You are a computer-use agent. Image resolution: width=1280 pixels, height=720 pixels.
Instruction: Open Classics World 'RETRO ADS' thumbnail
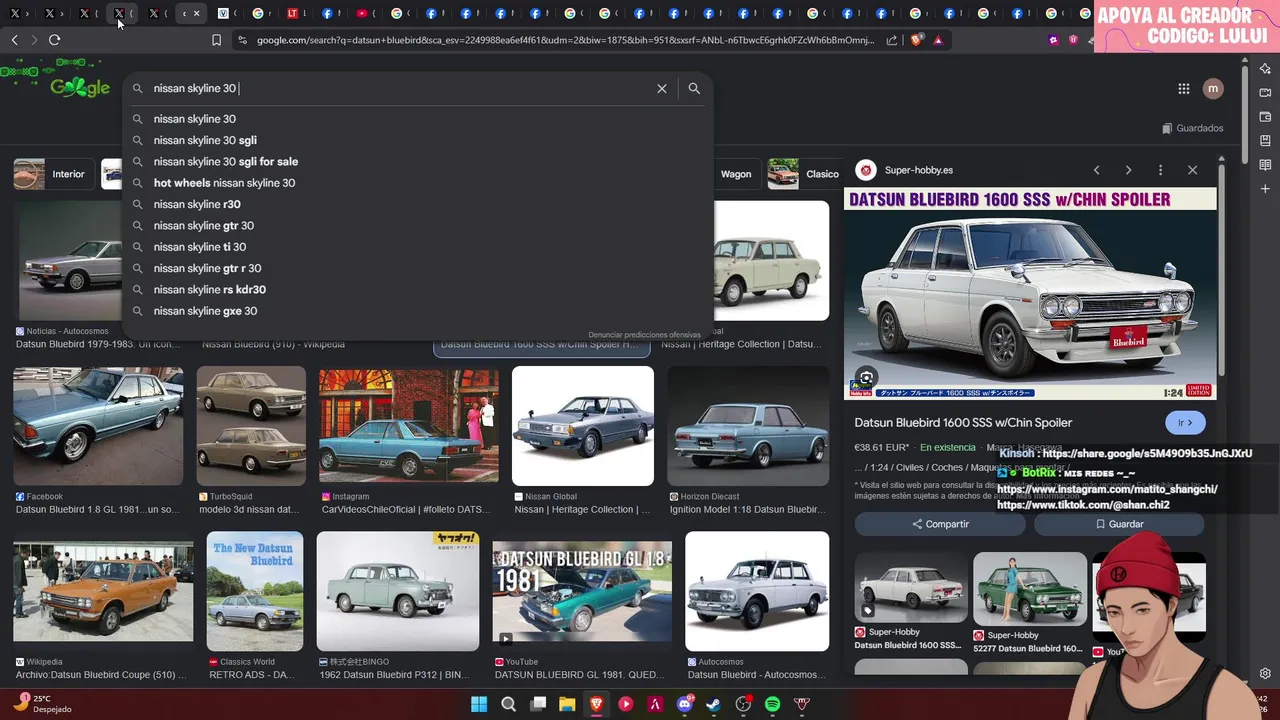255,591
